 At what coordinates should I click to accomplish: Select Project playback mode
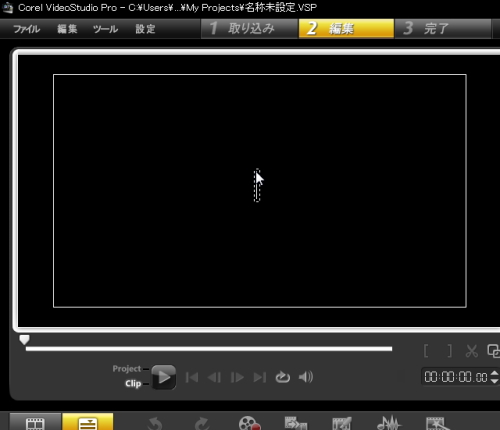pos(127,369)
